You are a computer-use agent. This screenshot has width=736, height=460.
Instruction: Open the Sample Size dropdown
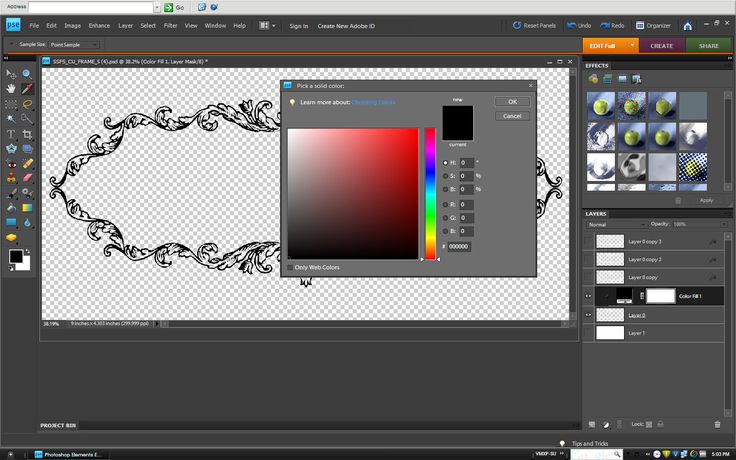pos(76,45)
